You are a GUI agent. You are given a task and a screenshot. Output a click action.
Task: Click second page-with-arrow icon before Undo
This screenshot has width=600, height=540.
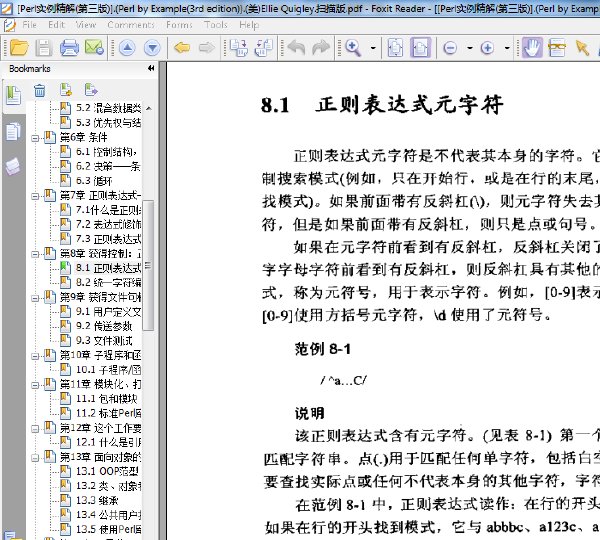tap(264, 48)
